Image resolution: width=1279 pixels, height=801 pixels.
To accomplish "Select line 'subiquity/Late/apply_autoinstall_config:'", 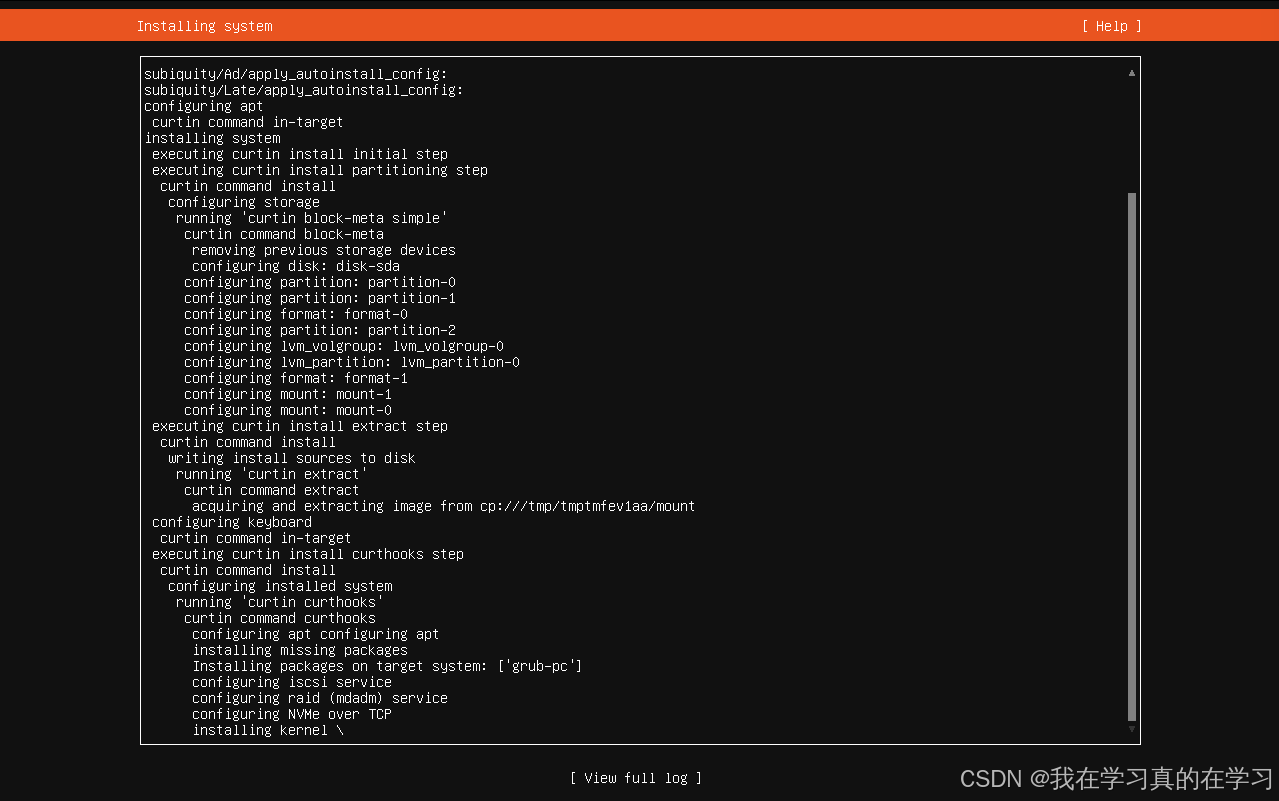I will point(304,90).
